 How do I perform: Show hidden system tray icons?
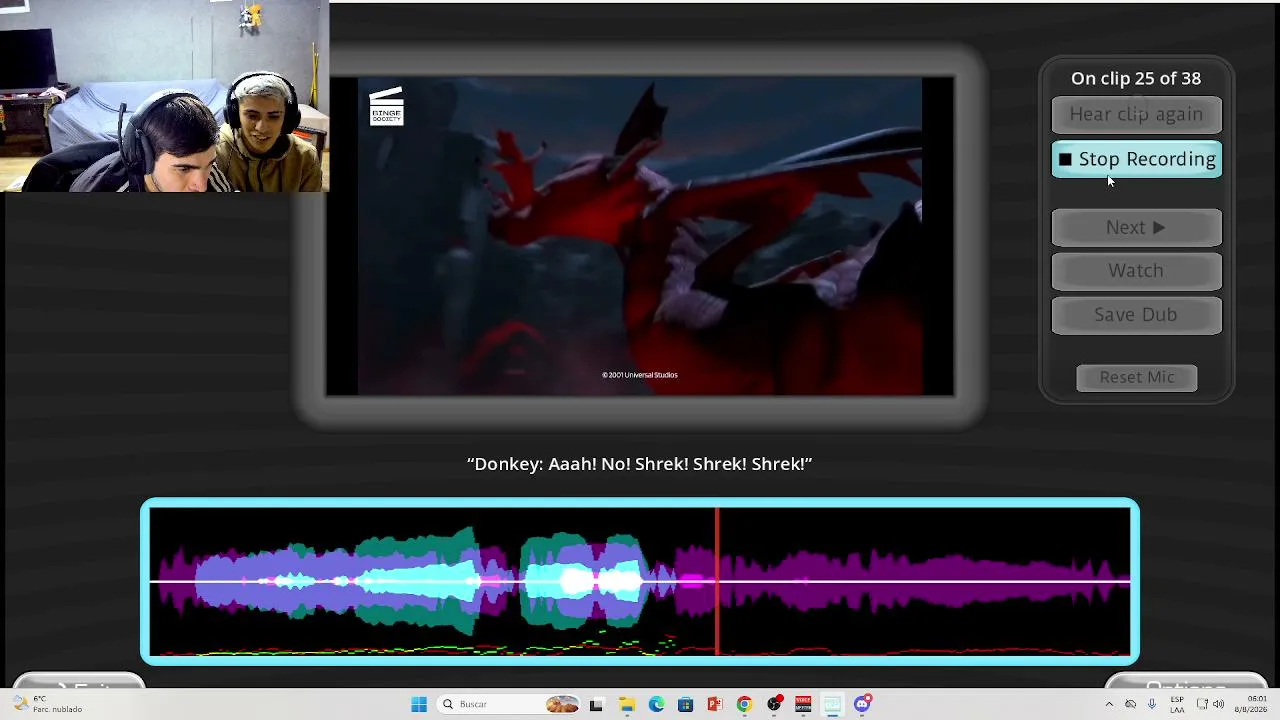pyautogui.click(x=1109, y=704)
